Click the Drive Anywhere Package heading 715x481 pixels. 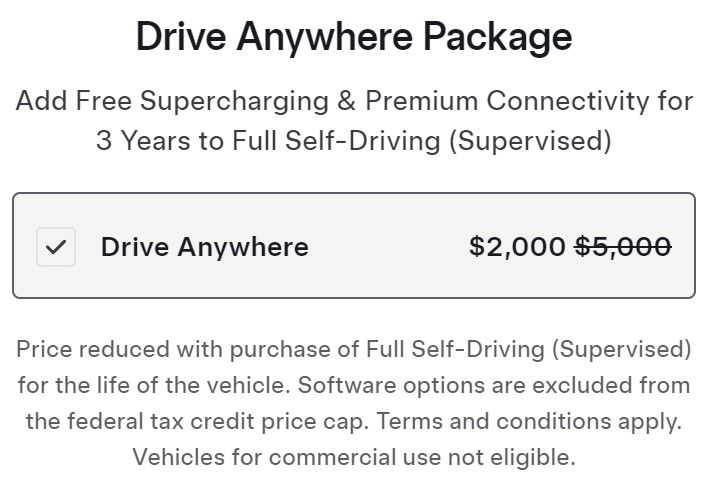354,38
